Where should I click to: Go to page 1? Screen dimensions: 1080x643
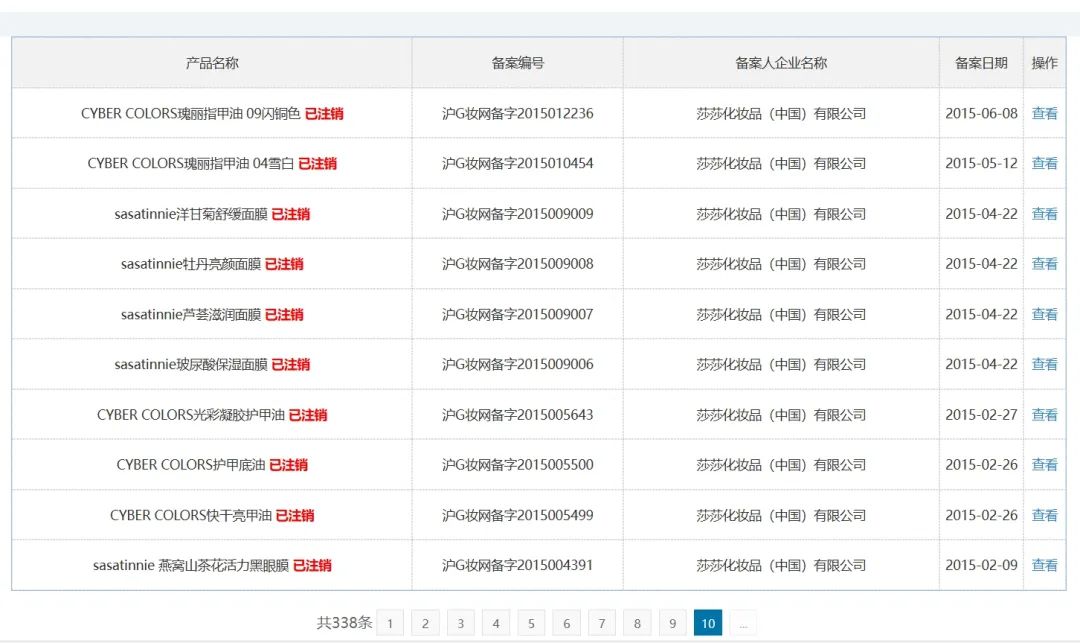pos(390,623)
